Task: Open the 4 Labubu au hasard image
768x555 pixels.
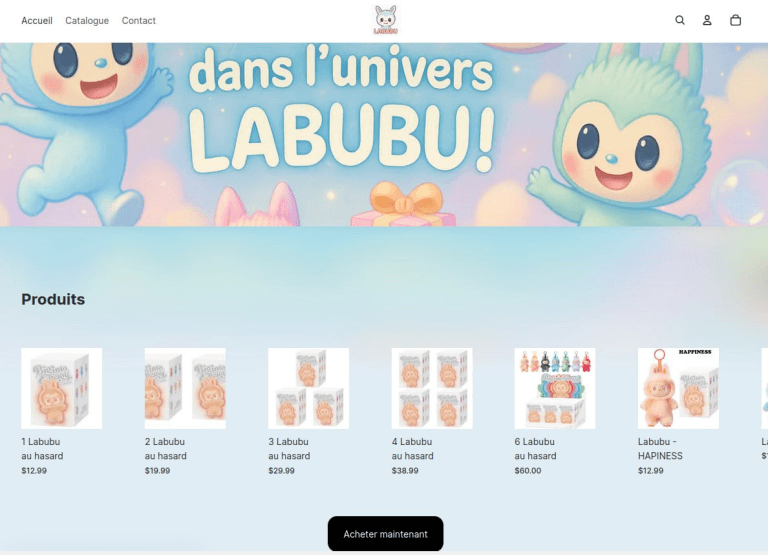Action: click(432, 388)
